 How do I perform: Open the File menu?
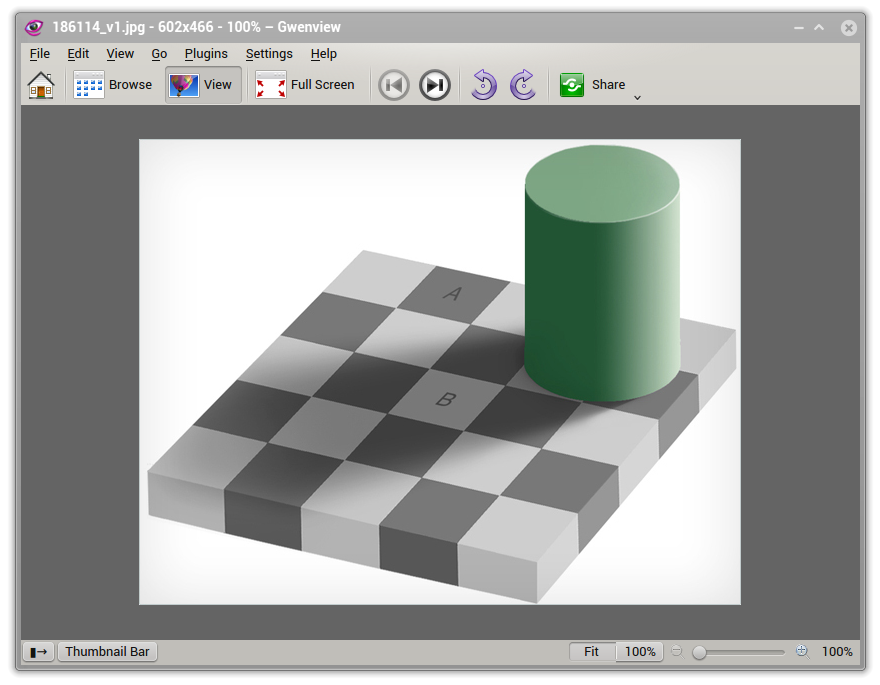[x=40, y=54]
